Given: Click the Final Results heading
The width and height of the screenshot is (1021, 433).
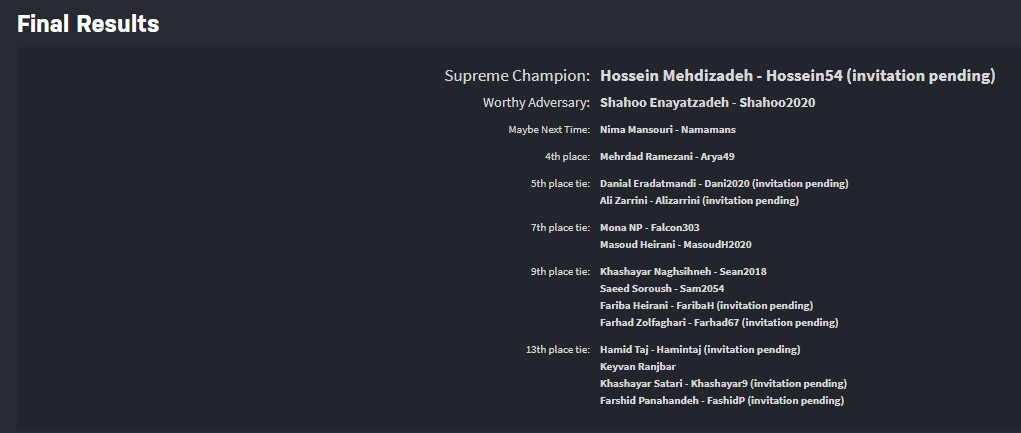Looking at the screenshot, I should (88, 24).
